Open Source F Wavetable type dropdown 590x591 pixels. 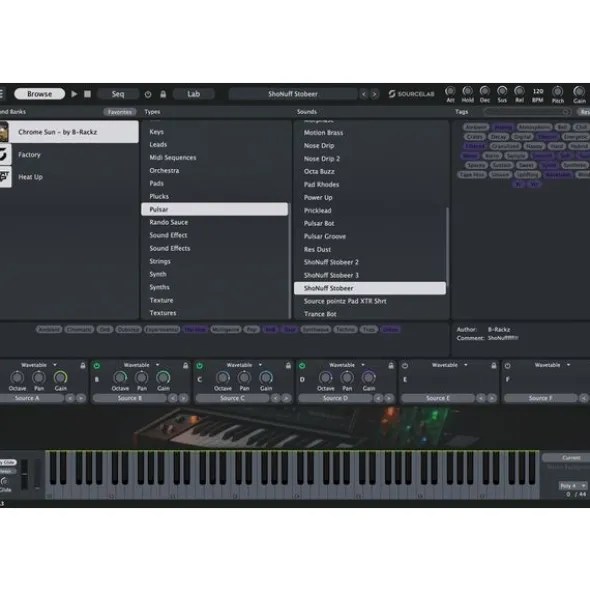tap(553, 365)
